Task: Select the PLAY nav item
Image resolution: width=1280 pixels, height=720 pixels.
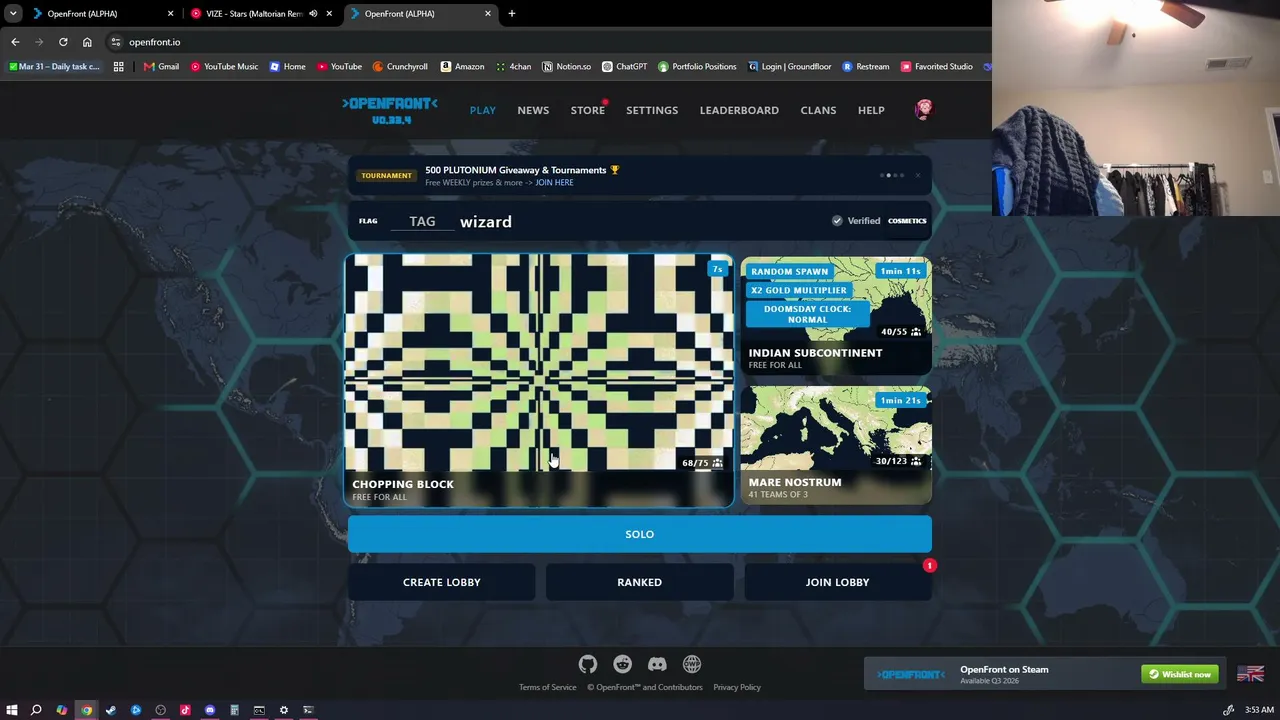Action: coord(483,110)
